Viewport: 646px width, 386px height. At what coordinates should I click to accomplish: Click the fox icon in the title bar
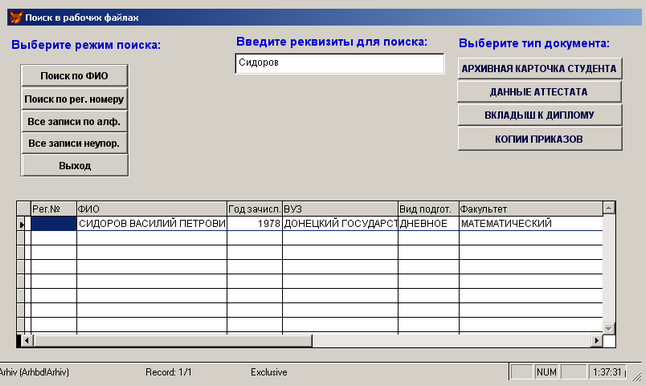pos(16,17)
